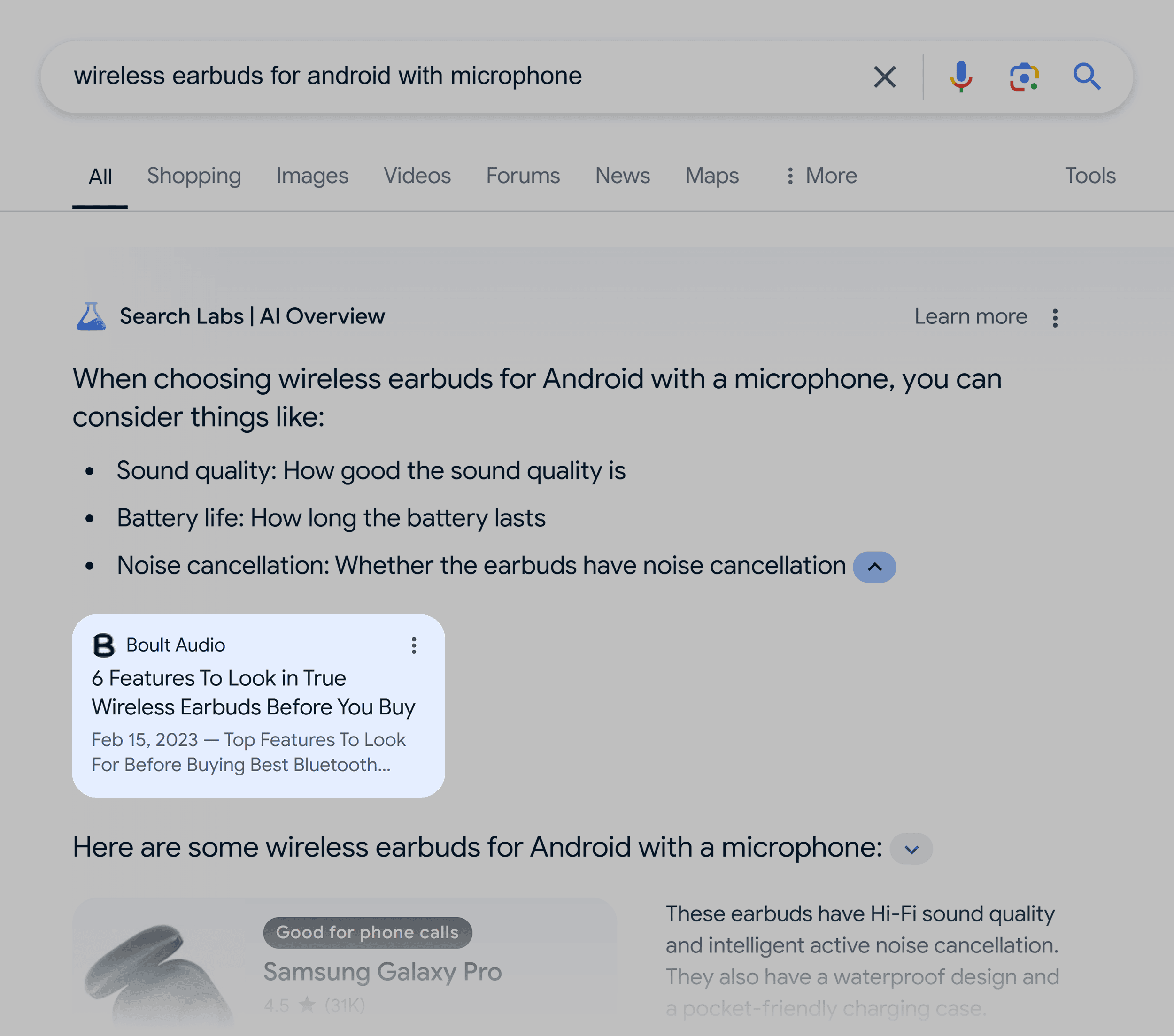Click the search magnifier icon
The image size is (1174, 1036).
[x=1087, y=77]
